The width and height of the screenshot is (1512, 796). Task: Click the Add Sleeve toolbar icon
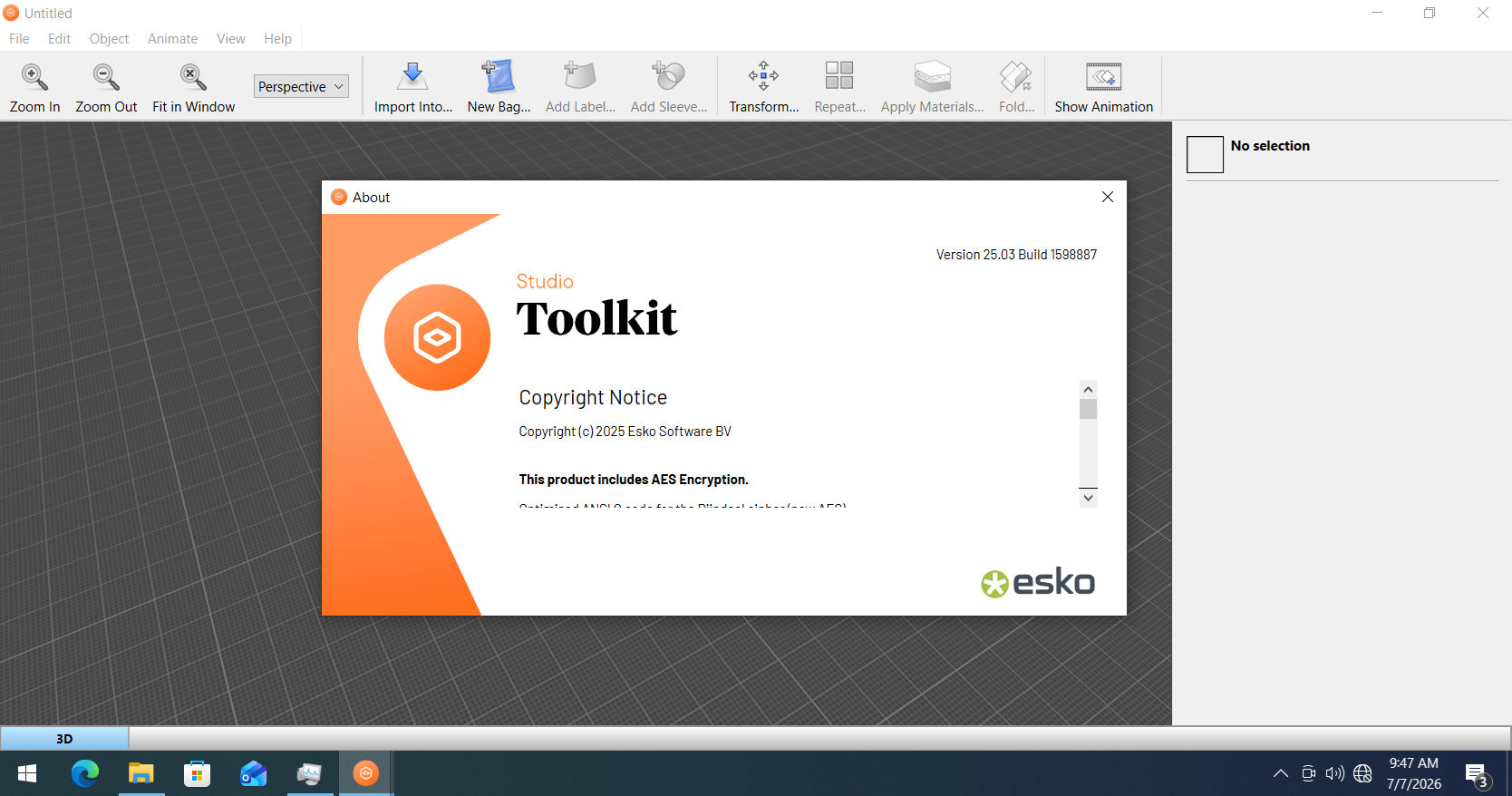(669, 77)
